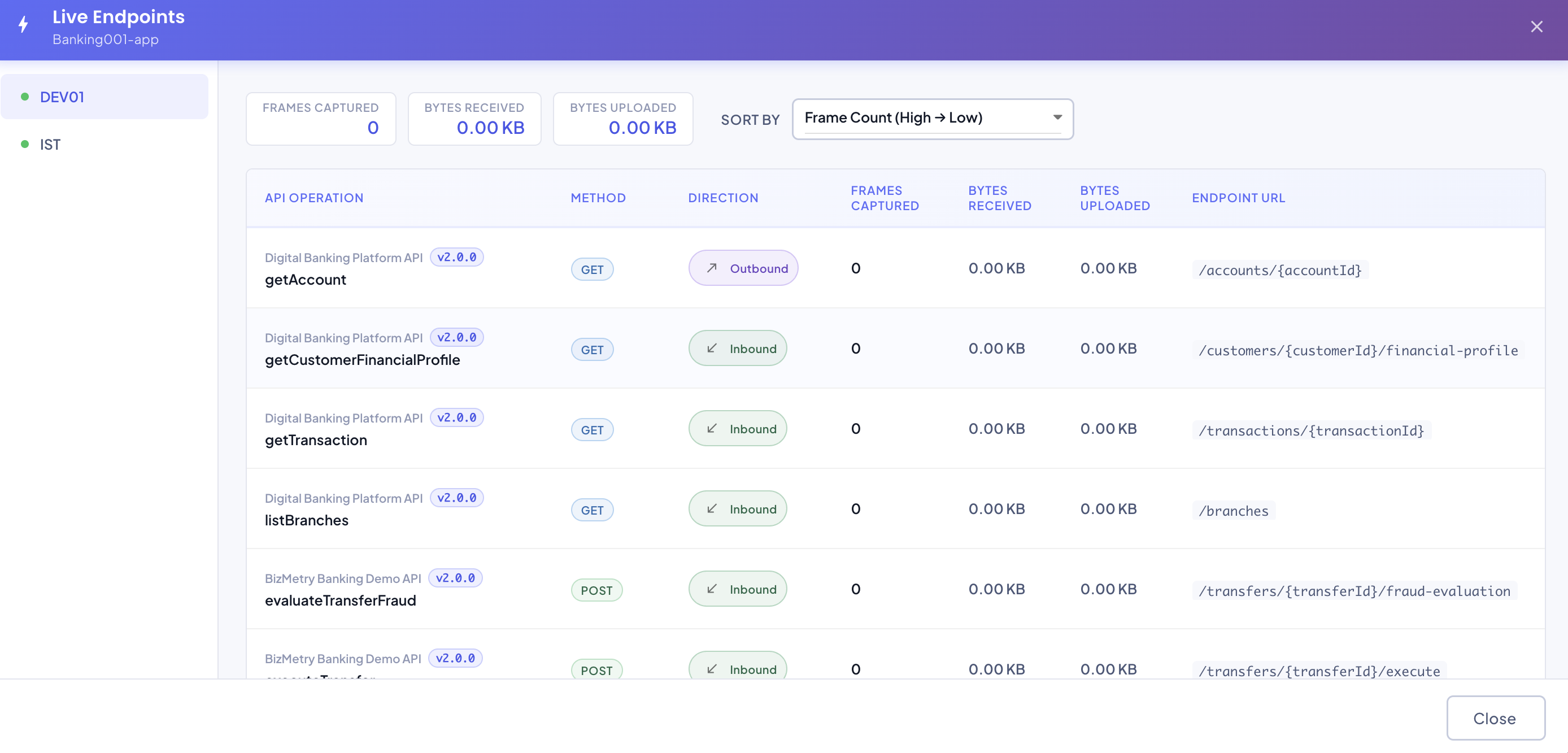
Task: Click the v2.0.0 version badge for getAccount
Action: [456, 257]
